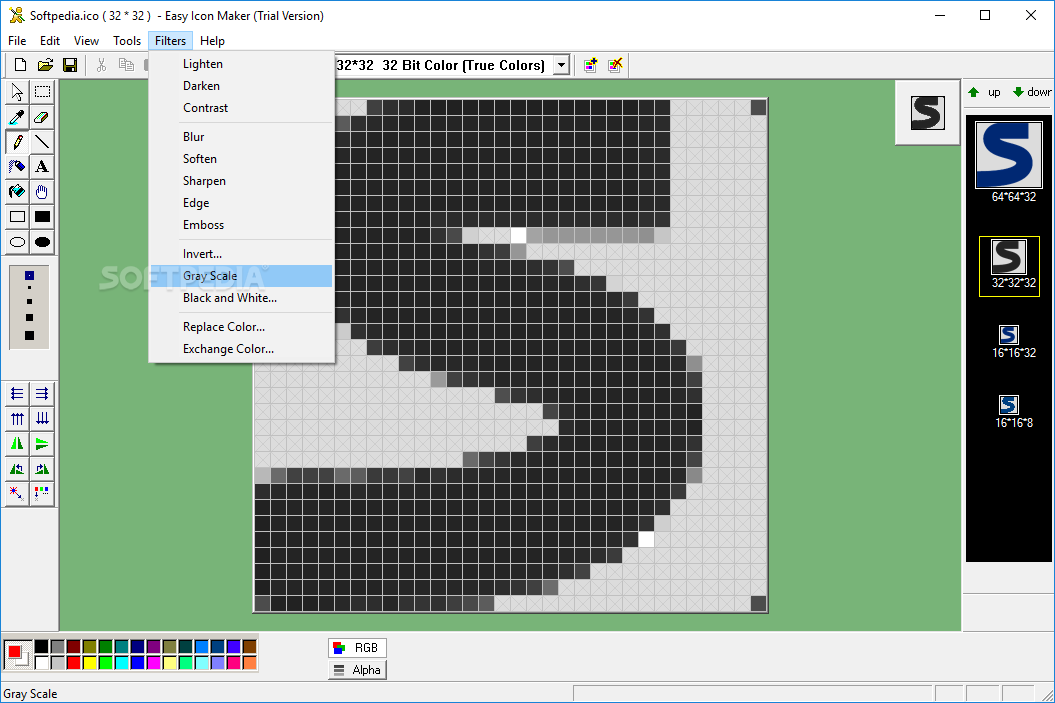Image resolution: width=1055 pixels, height=703 pixels.
Task: Click the shift image left icon
Action: (x=17, y=394)
